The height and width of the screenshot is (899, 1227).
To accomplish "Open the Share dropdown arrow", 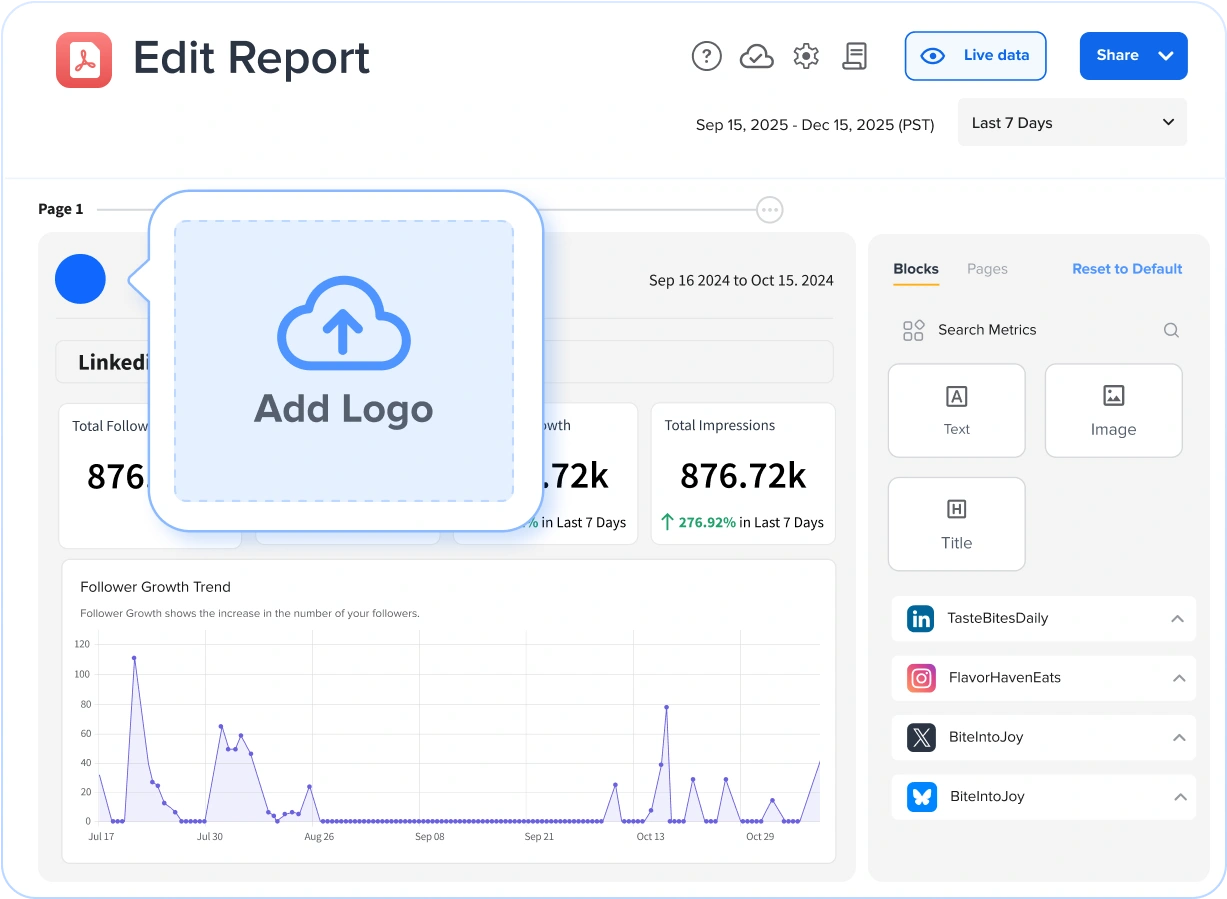I will [1165, 56].
